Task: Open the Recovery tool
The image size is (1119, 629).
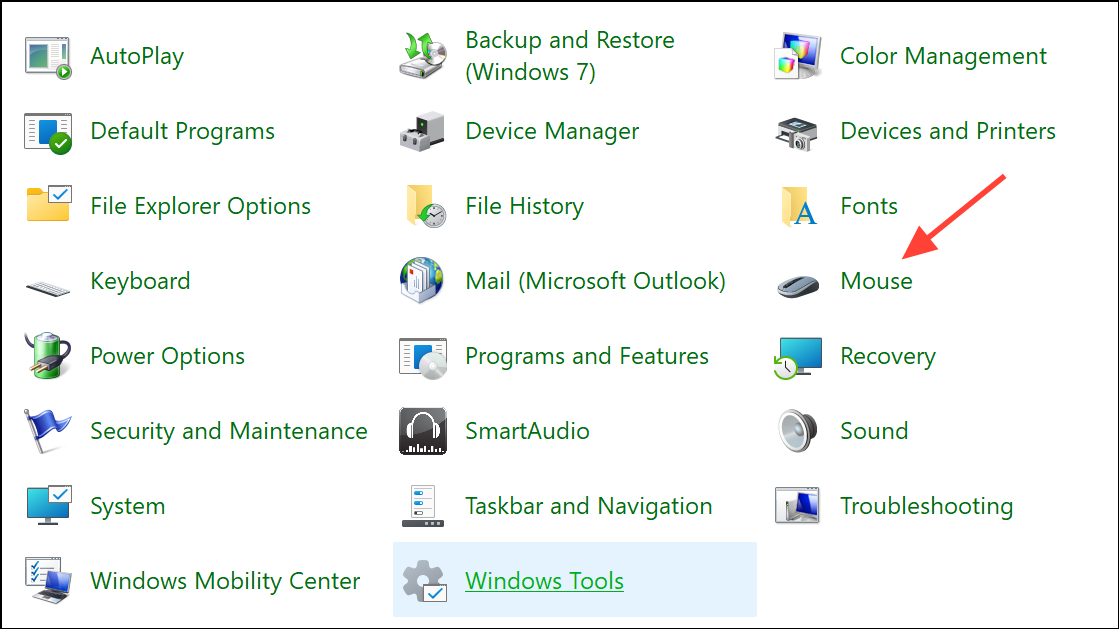Action: point(887,356)
